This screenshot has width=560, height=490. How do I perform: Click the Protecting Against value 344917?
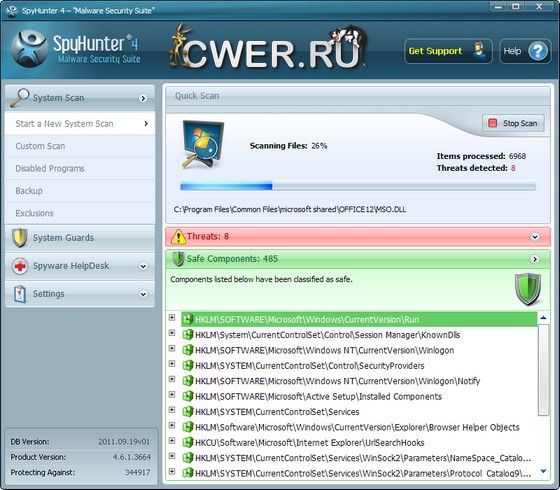coord(137,472)
